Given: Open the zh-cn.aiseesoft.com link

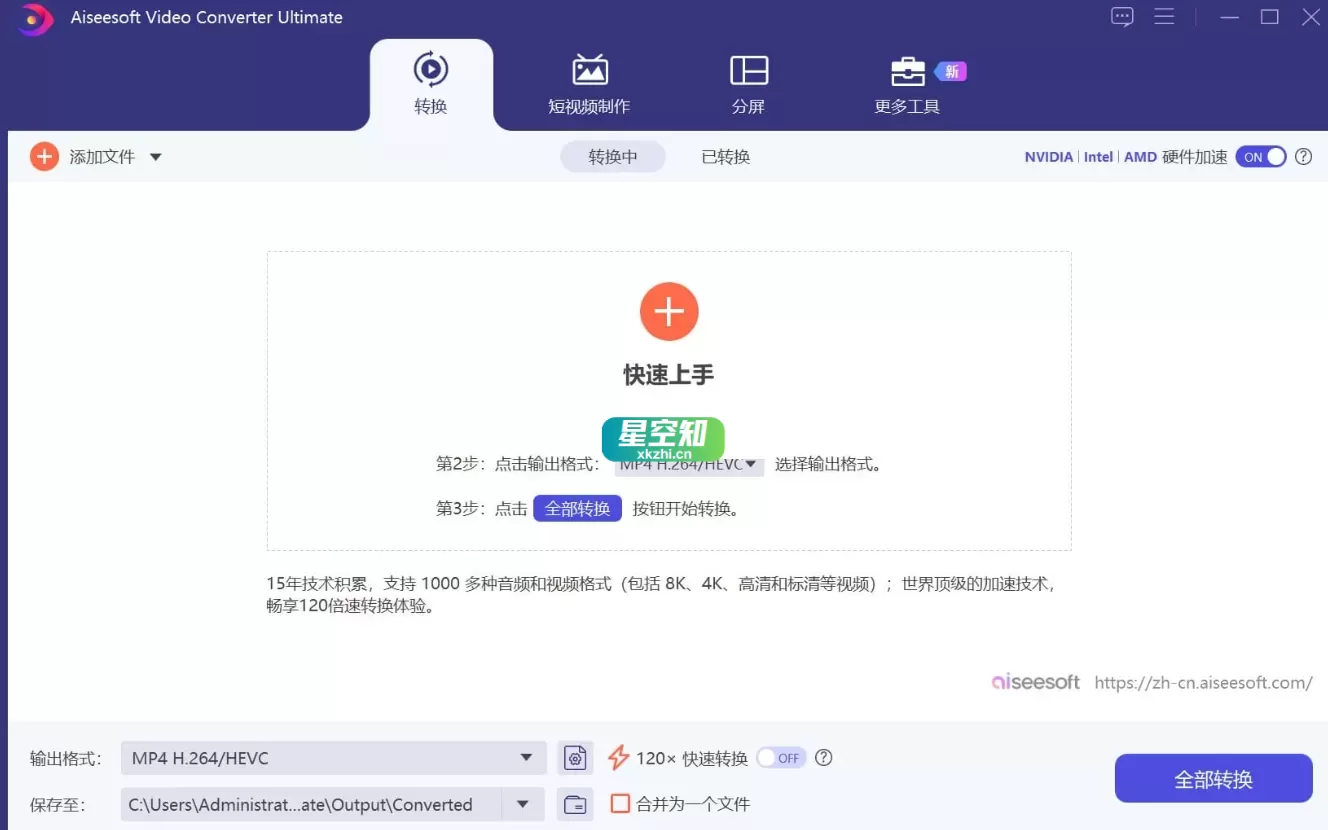Looking at the screenshot, I should (x=1203, y=683).
